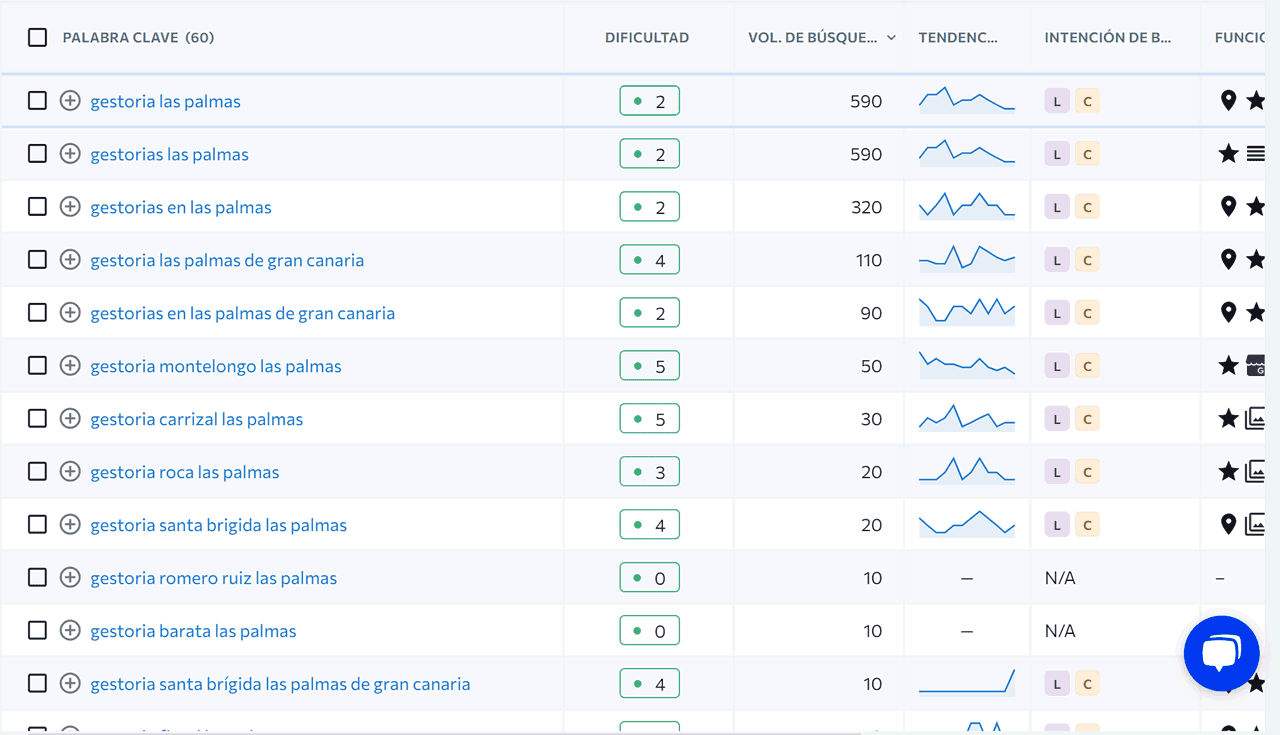
Task: Click map pin in 'gestoria santa brigida las palmas' row
Action: pos(1229,525)
